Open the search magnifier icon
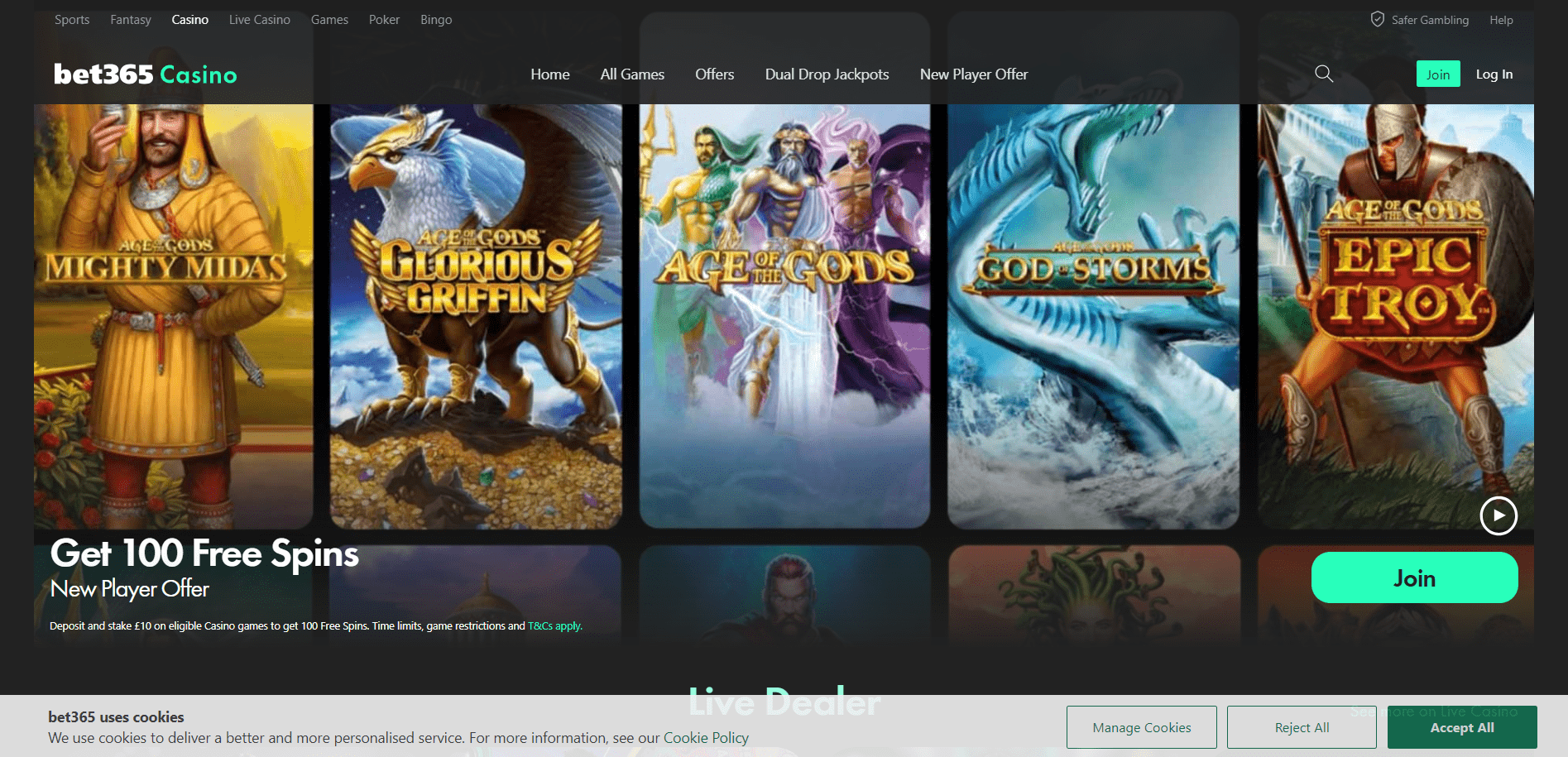This screenshot has width=1568, height=757. pyautogui.click(x=1324, y=74)
